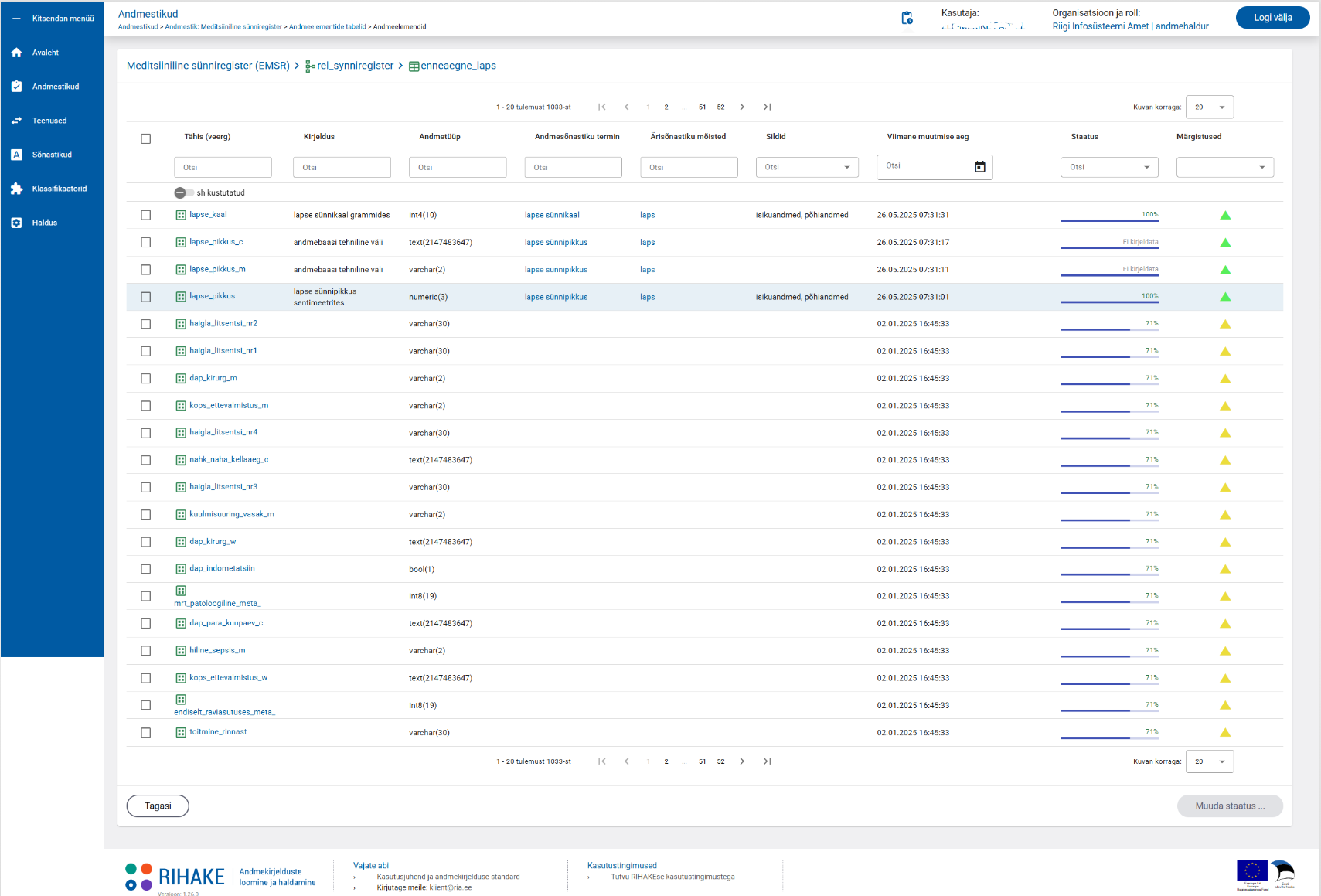Select the checkbox for lapse_pikkus_c row
Image resolution: width=1321 pixels, height=896 pixels.
(x=145, y=243)
